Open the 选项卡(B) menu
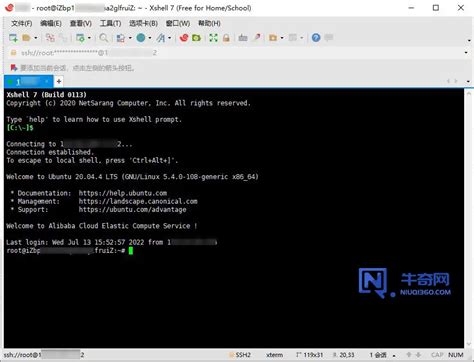The height and width of the screenshot is (362, 474). (x=143, y=23)
